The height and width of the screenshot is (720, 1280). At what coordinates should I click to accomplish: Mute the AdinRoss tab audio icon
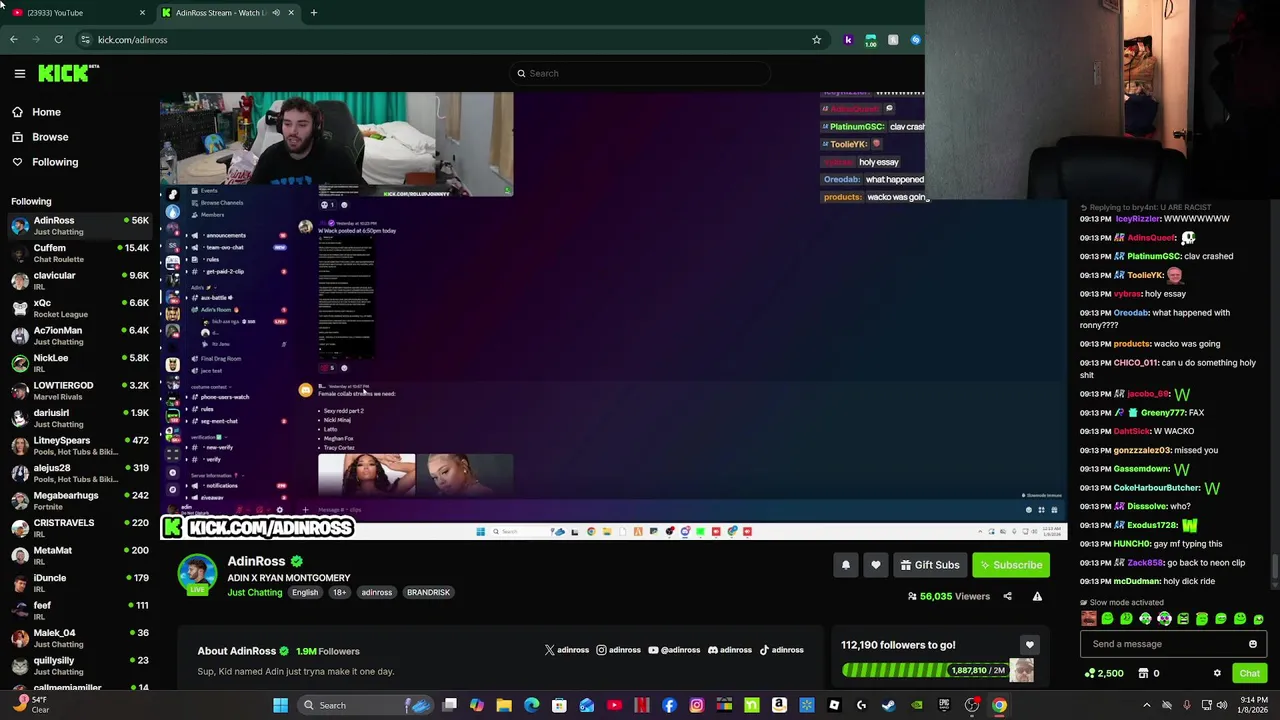tap(276, 12)
